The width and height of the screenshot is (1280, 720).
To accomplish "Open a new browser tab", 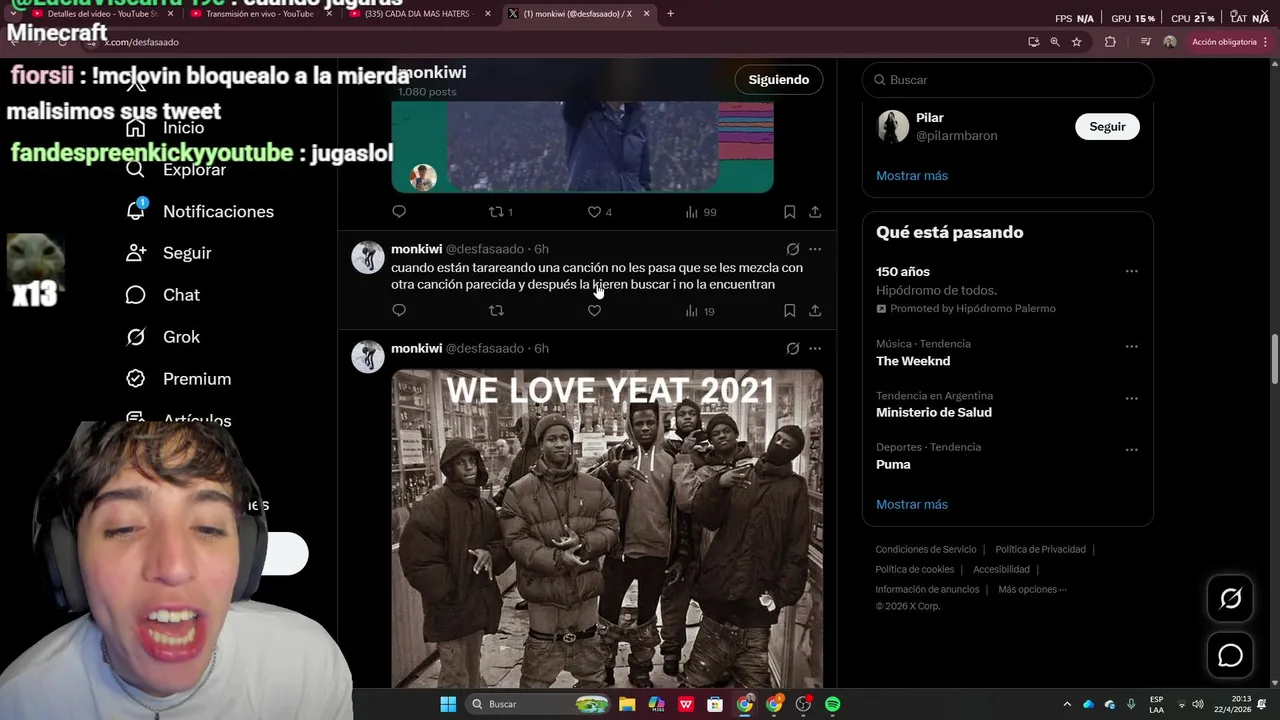I will click(x=670, y=14).
